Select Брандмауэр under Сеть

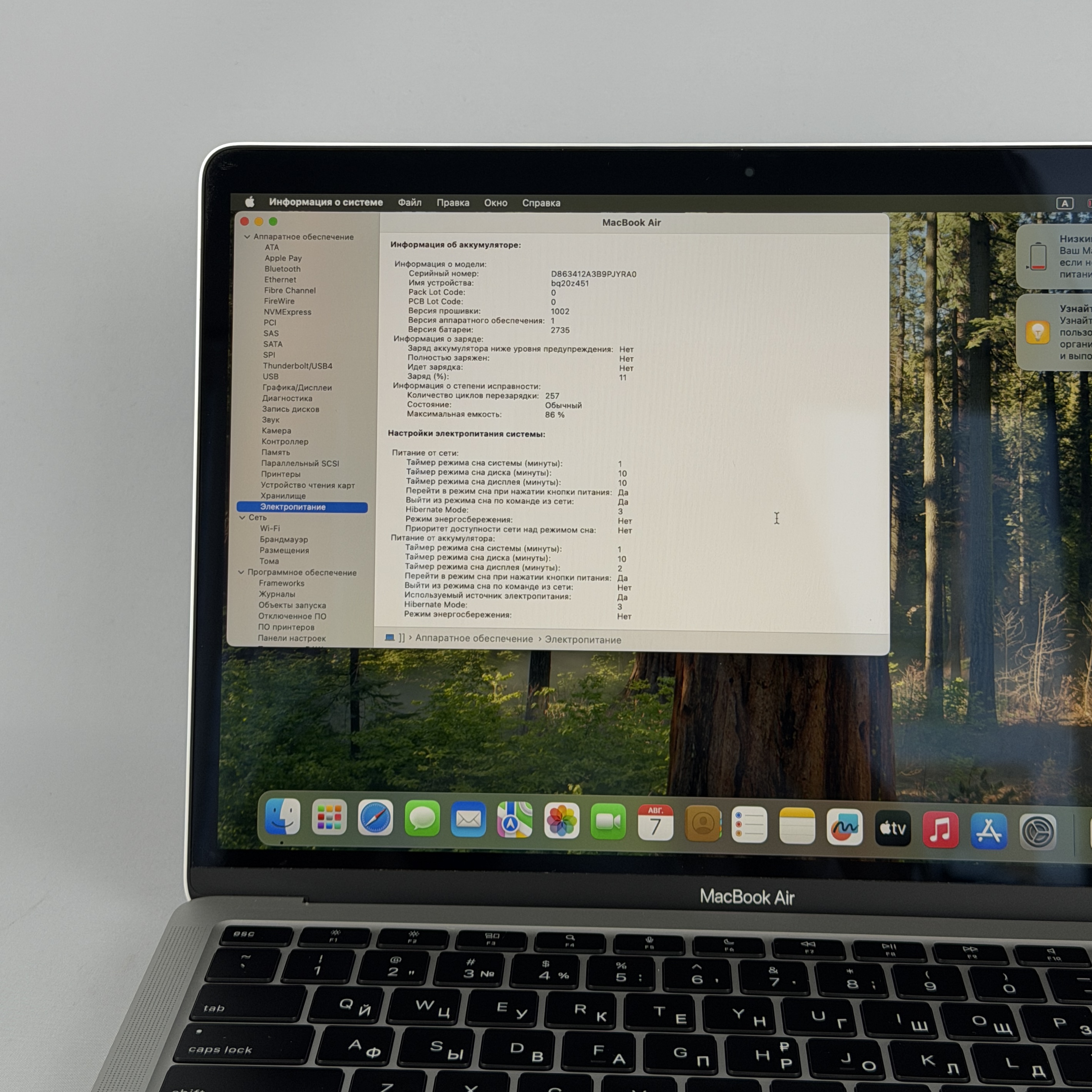coord(284,539)
